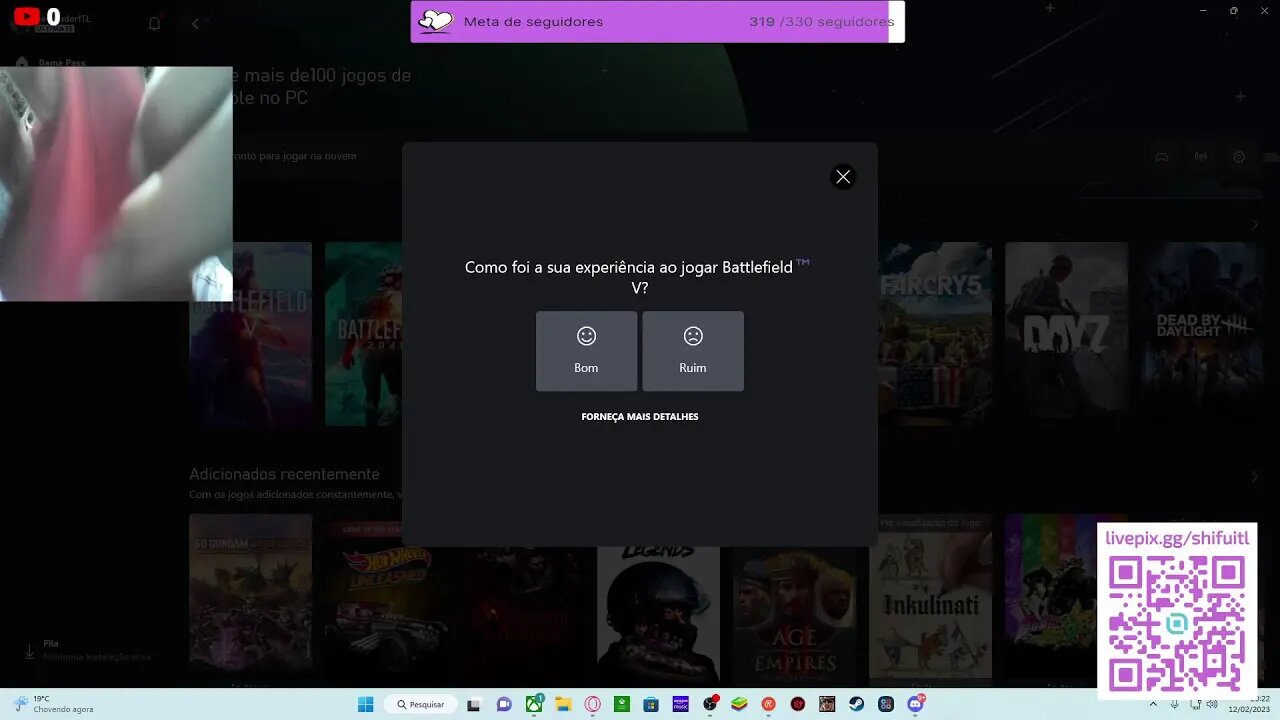
Task: Click the Adicionados recentemente heading
Action: 284,474
